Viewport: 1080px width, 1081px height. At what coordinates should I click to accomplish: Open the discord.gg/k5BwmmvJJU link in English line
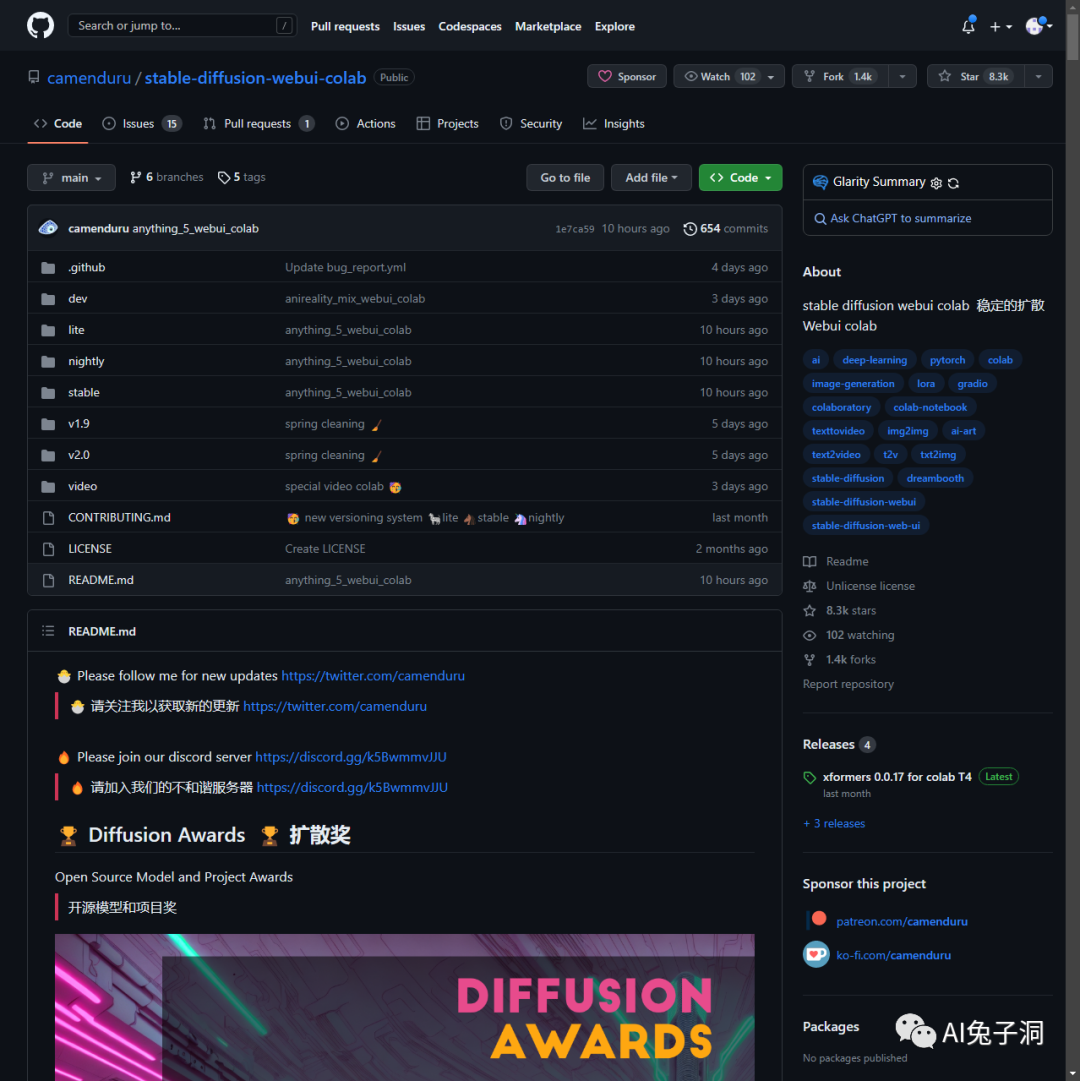351,757
